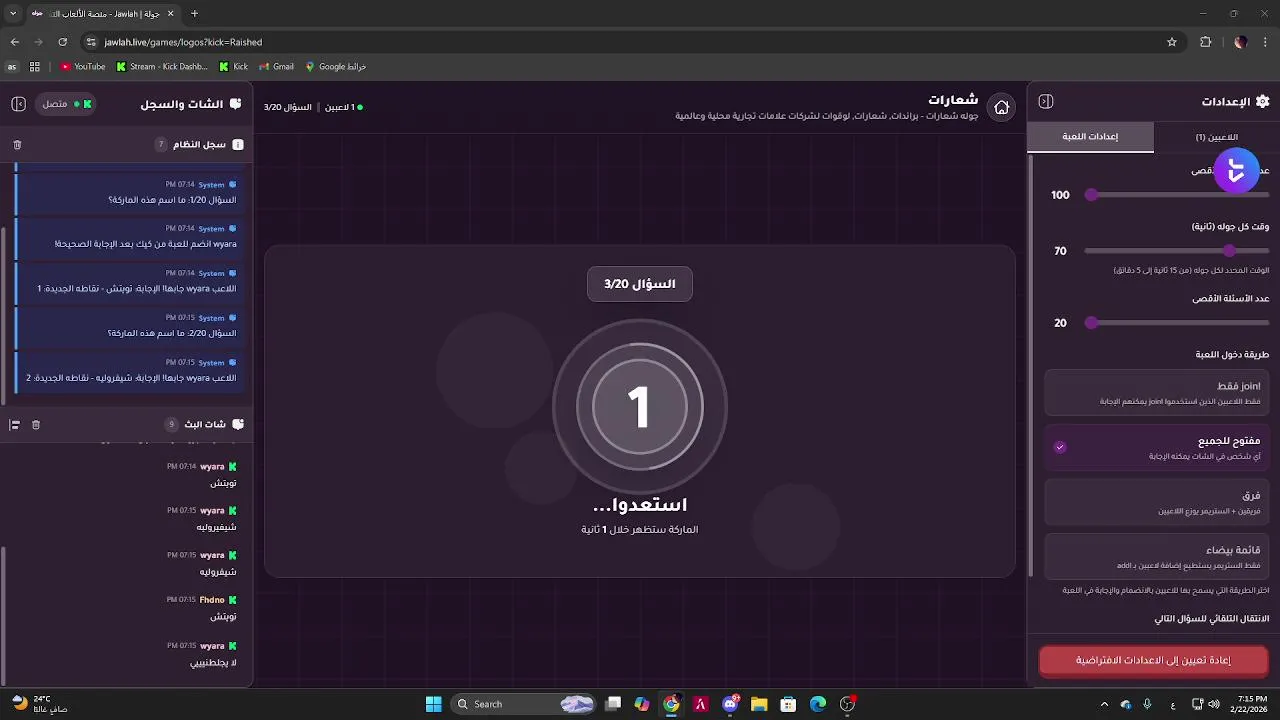Reload the page in Chrome

pyautogui.click(x=62, y=42)
